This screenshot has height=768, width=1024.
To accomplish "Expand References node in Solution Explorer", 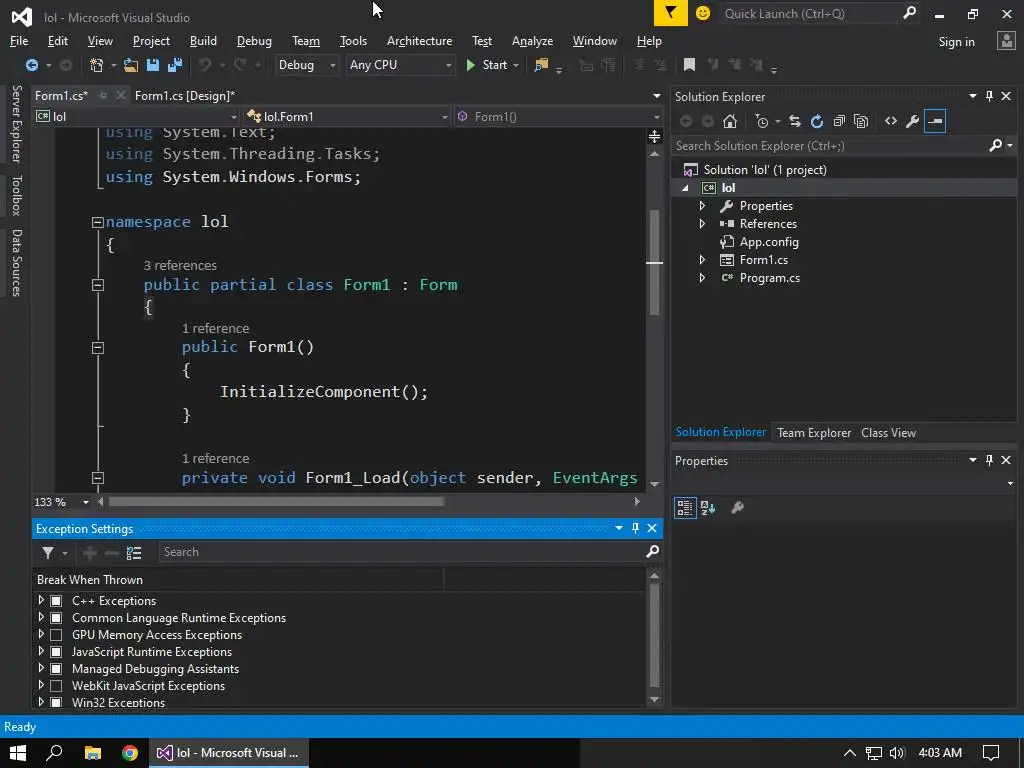I will click(x=702, y=223).
